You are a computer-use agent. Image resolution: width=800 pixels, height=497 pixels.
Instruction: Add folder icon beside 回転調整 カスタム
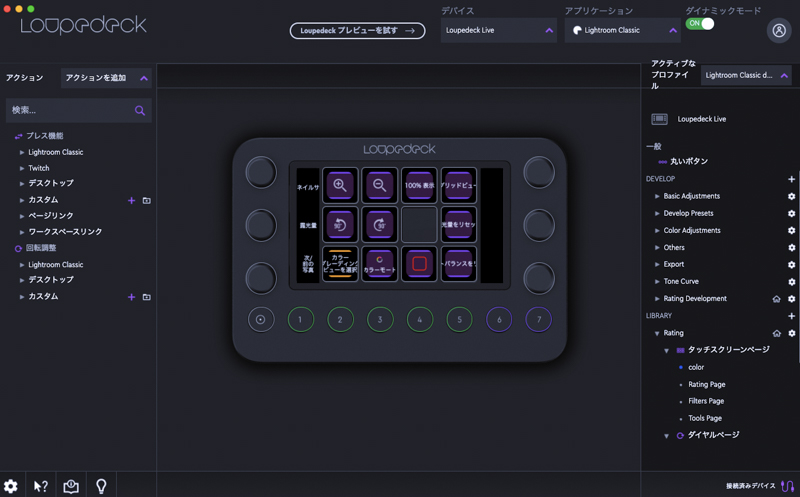click(146, 297)
